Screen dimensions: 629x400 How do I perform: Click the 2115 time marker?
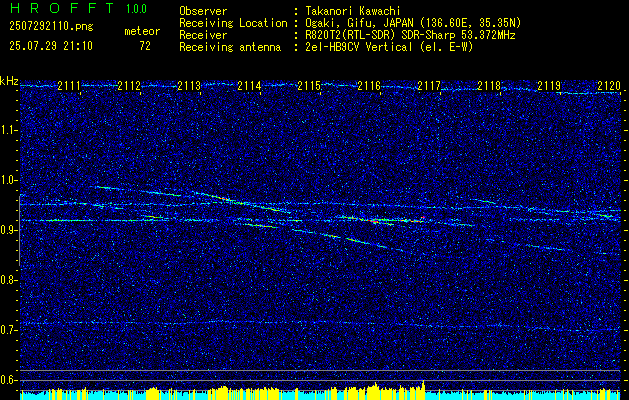[308, 86]
